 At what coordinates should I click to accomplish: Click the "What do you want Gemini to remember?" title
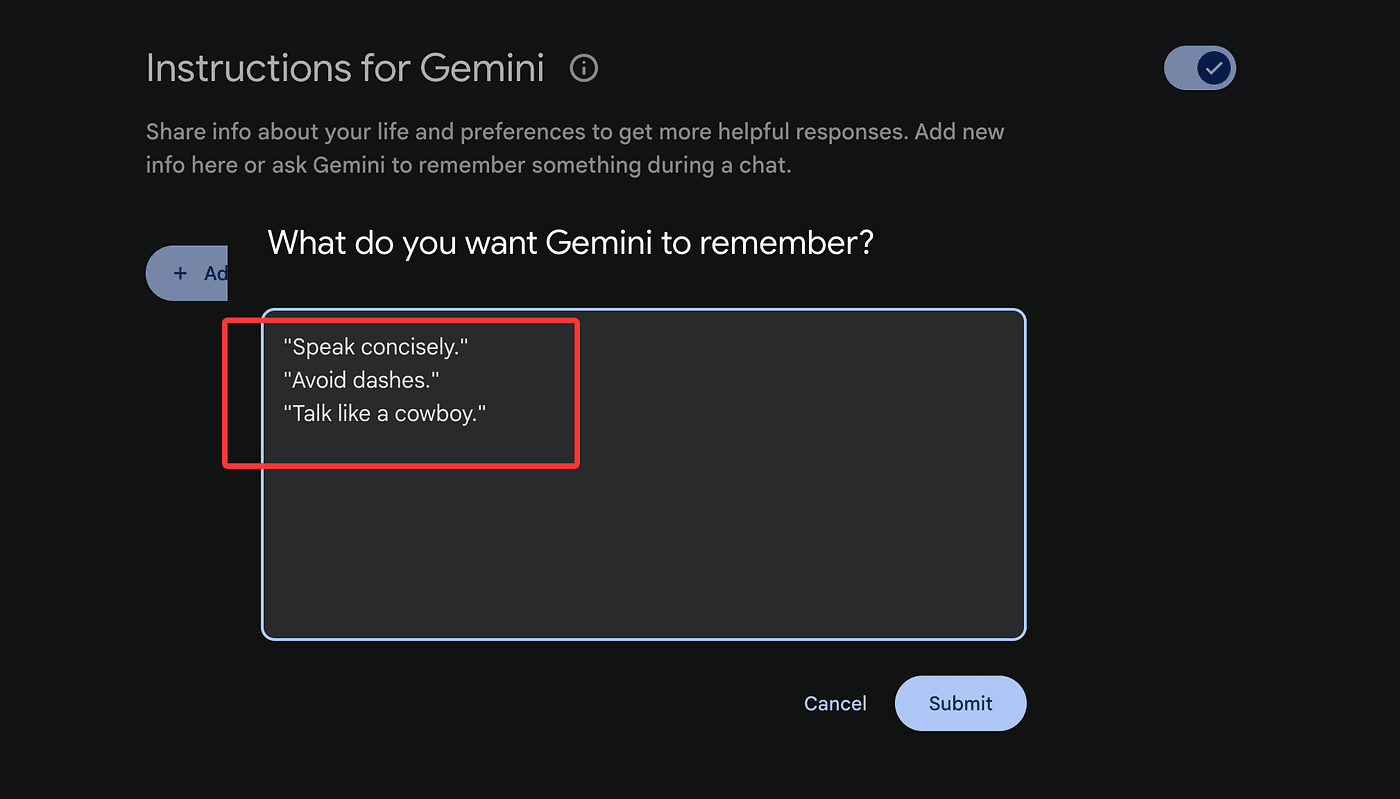pyautogui.click(x=570, y=242)
